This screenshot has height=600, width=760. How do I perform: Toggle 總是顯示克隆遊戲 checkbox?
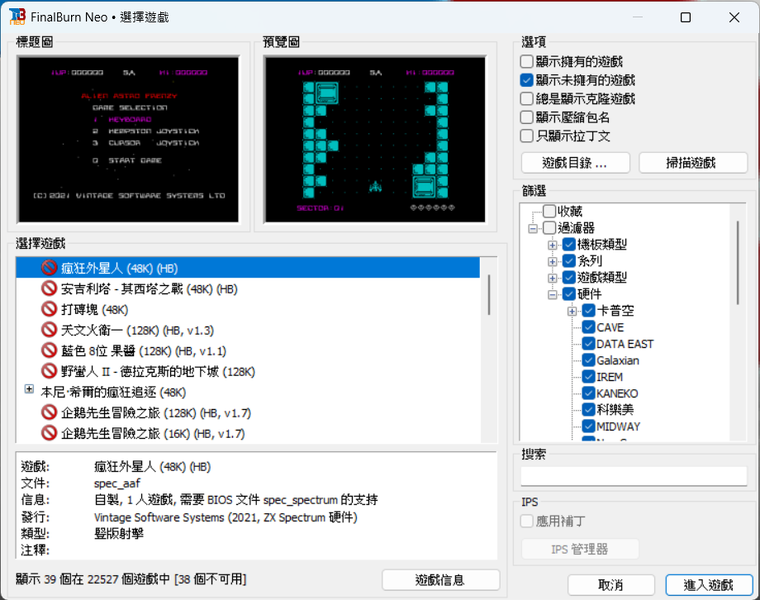526,99
